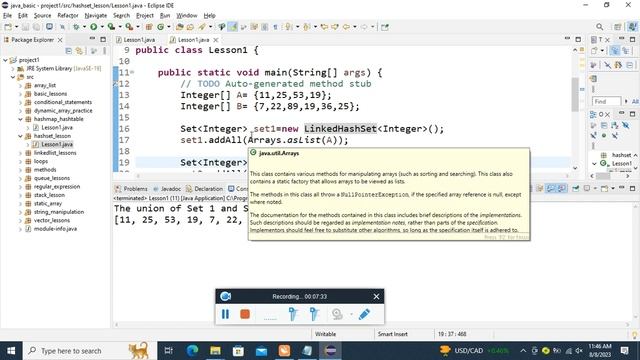Screen dimensions: 640x360
Task: Open the Run button dropdown arrow
Action: [x=102, y=27]
